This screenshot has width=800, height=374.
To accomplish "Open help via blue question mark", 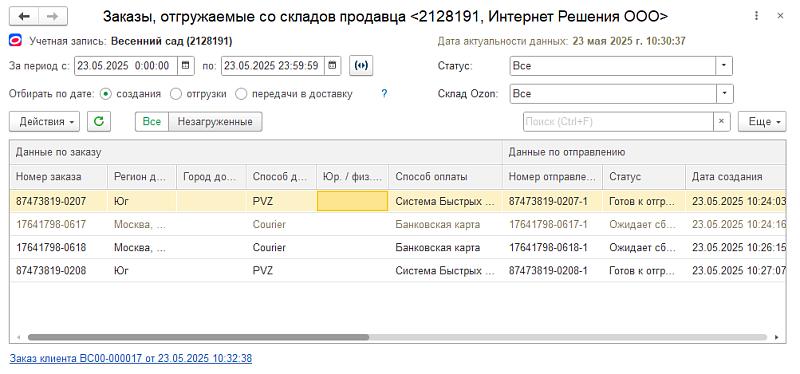I will click(384, 94).
